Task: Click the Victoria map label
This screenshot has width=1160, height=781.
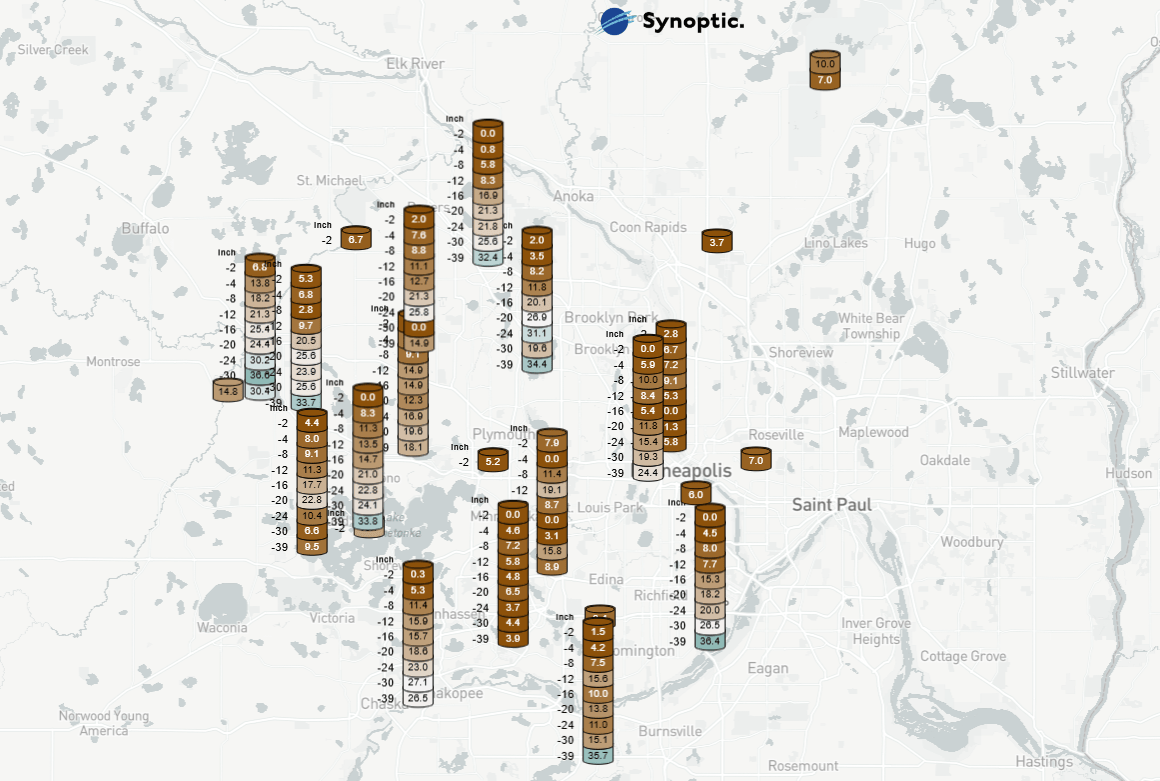Action: (332, 618)
